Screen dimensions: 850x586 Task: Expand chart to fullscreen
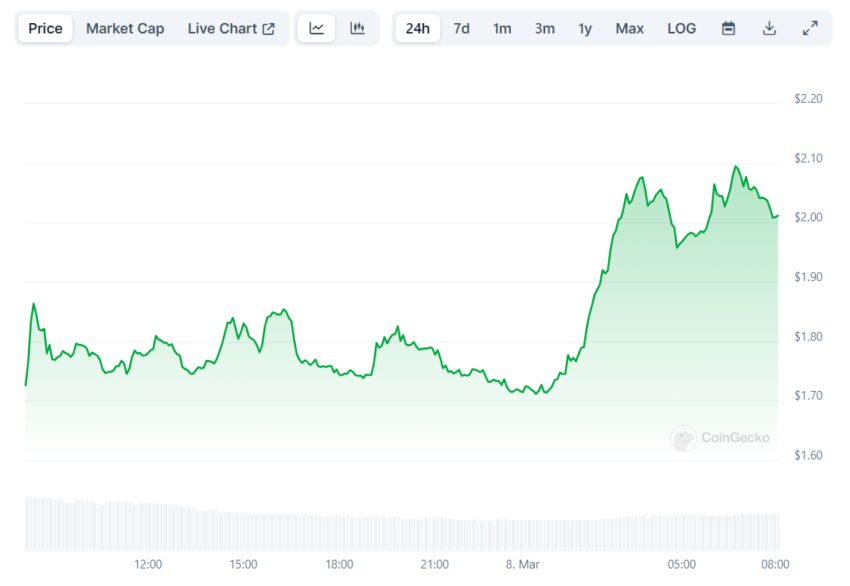tap(810, 28)
